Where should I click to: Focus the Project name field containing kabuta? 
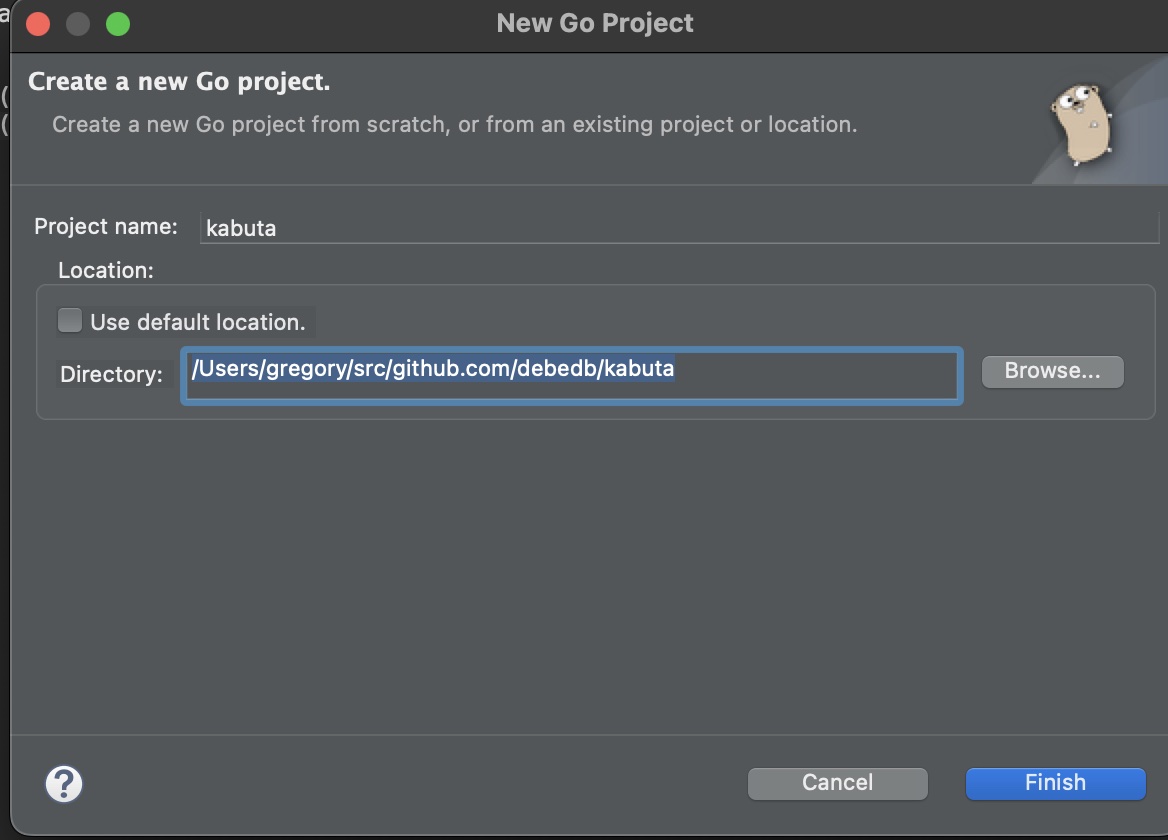click(x=678, y=227)
